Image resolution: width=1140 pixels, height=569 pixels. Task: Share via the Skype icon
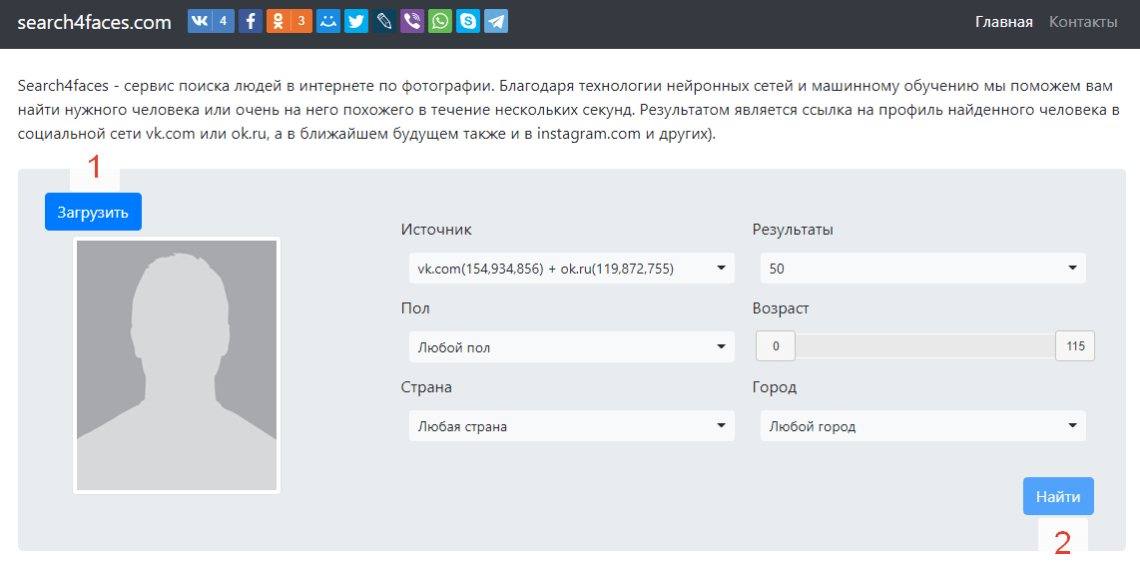tap(468, 21)
